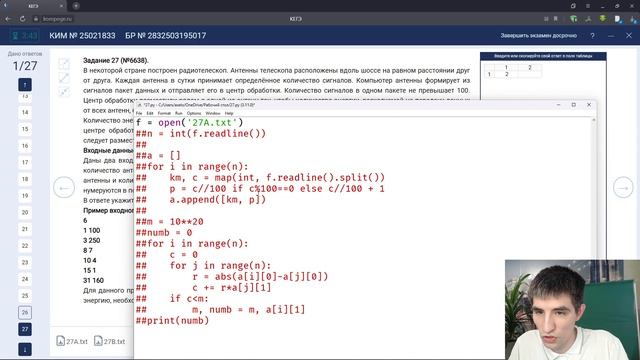Click the code line open('27A.txt')
640x360 pixels.
189,122
